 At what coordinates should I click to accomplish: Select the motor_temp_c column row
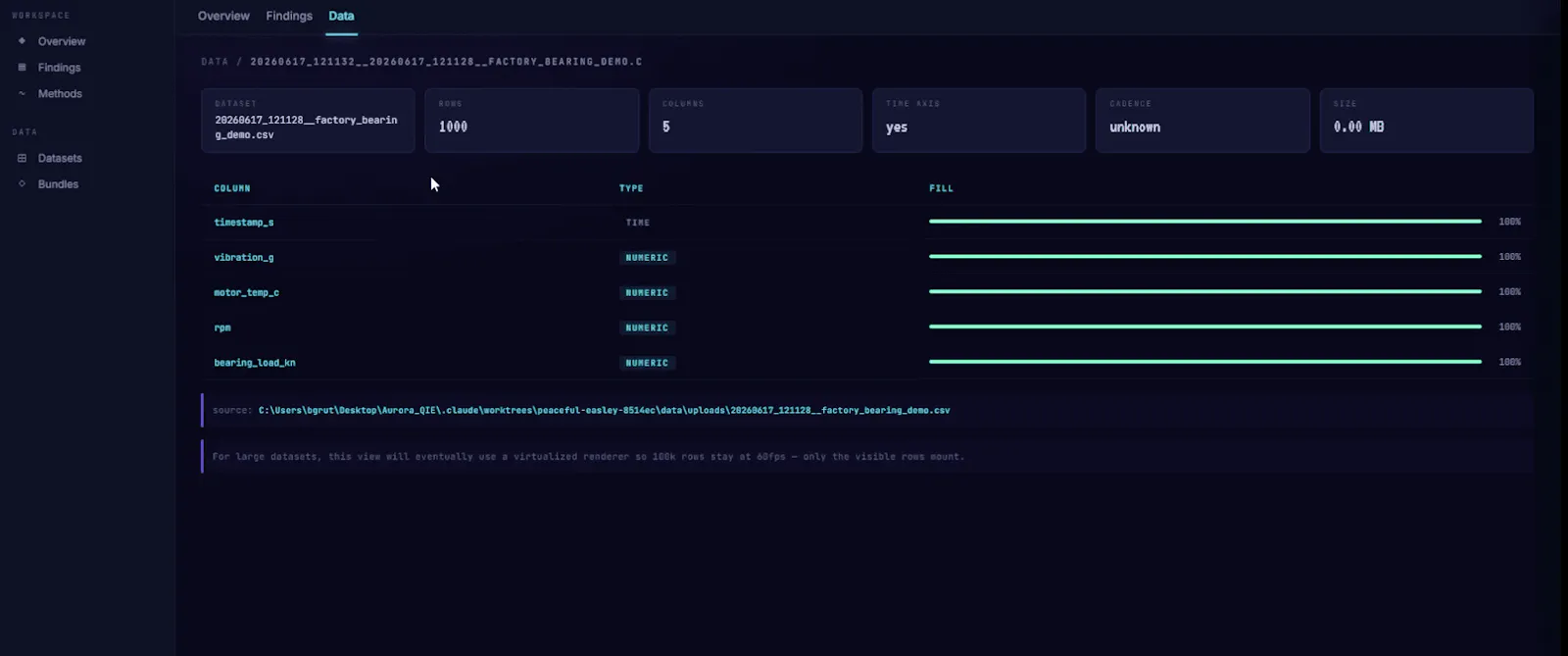tap(867, 292)
